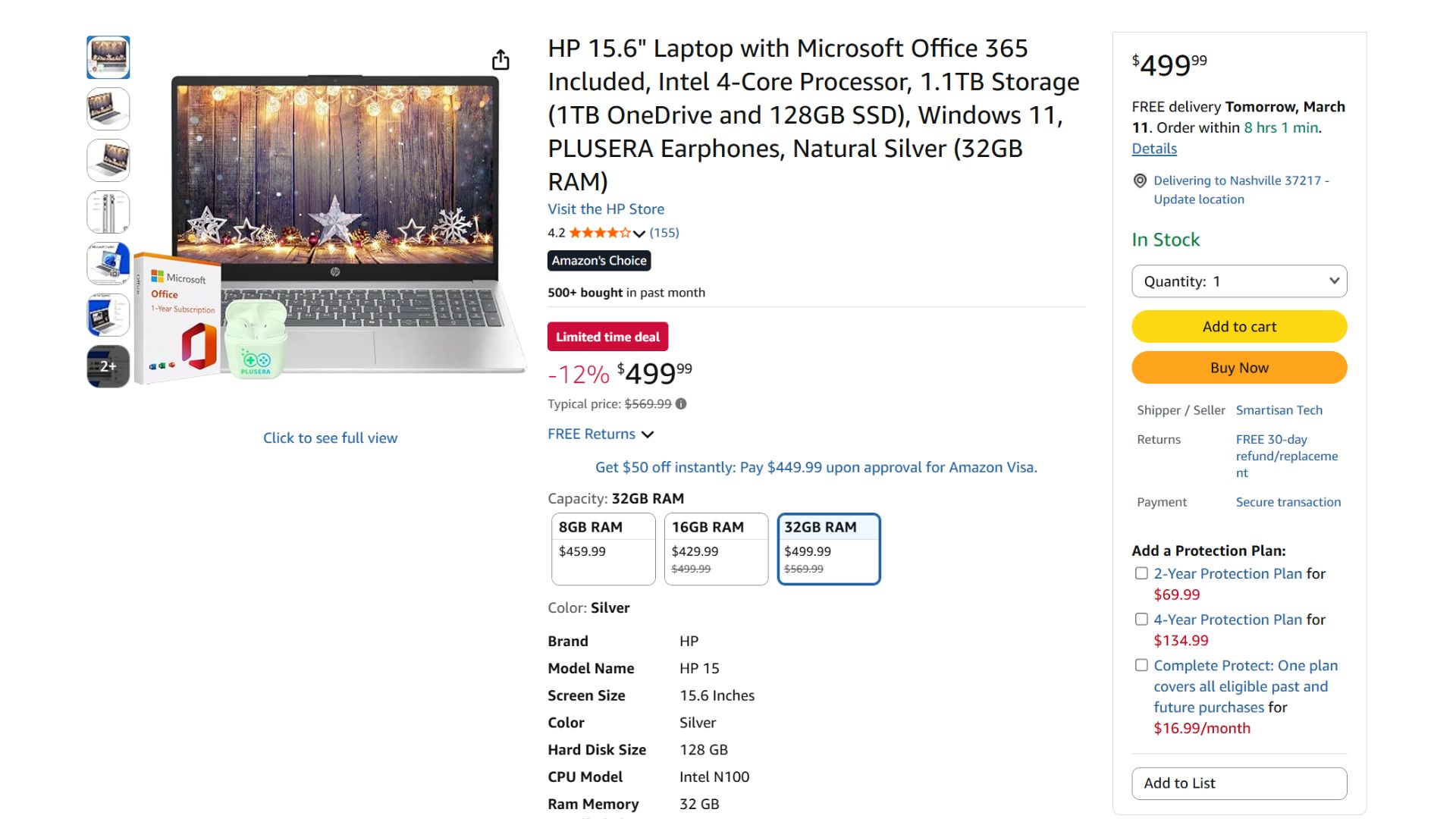Click the info icon beside typical price

(680, 403)
